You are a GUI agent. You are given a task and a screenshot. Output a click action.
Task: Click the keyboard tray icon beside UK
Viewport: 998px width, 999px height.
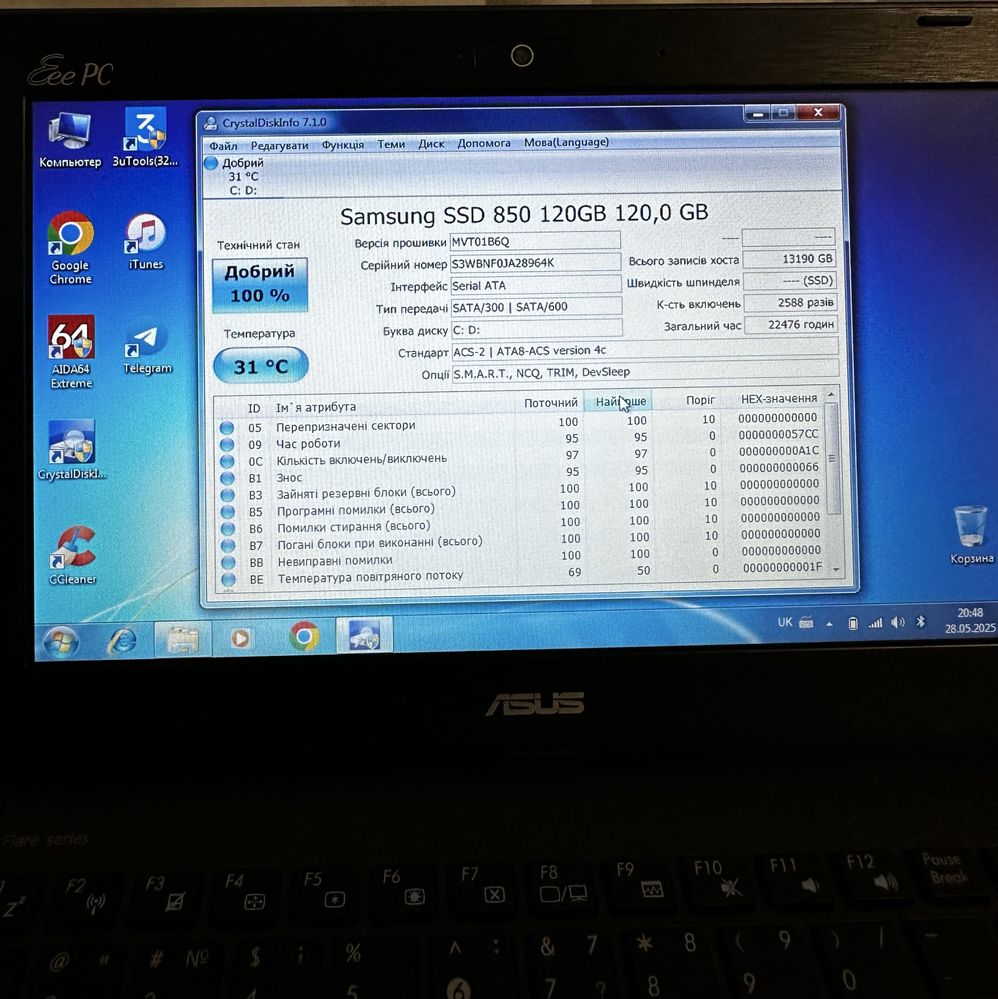(x=806, y=622)
